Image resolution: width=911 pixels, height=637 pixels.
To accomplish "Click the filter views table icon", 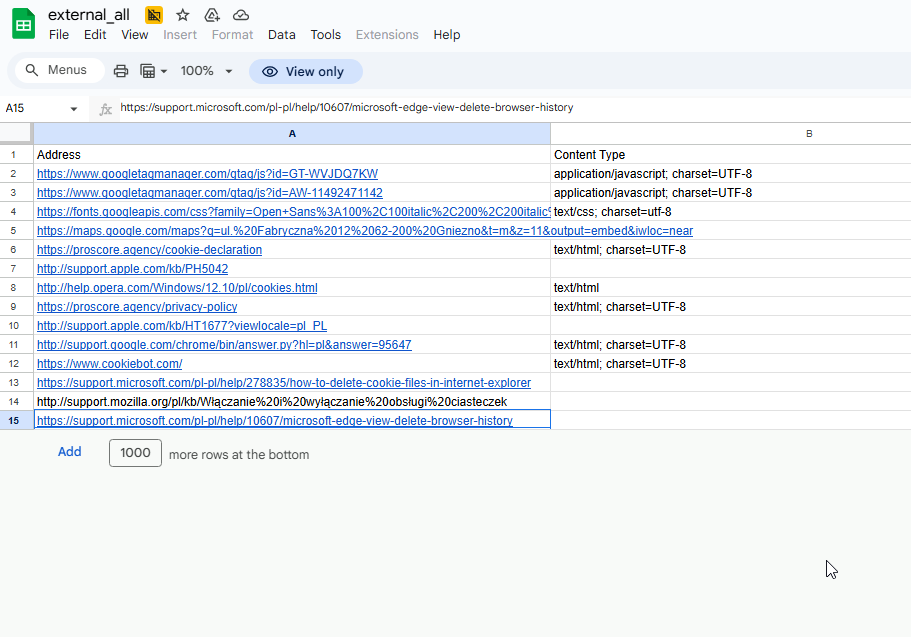I will coord(148,71).
